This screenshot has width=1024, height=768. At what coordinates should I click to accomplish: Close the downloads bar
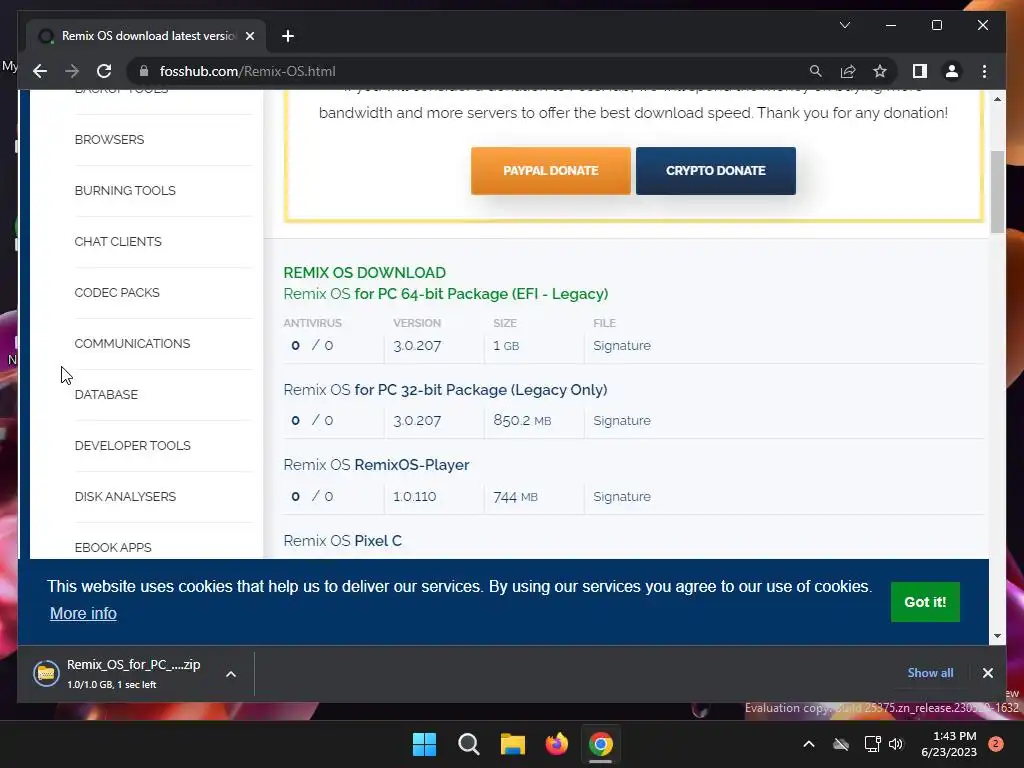[987, 673]
